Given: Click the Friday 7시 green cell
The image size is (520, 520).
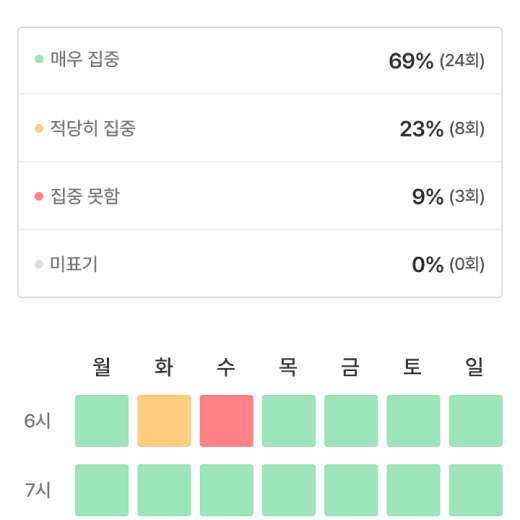Looking at the screenshot, I should pyautogui.click(x=351, y=490).
